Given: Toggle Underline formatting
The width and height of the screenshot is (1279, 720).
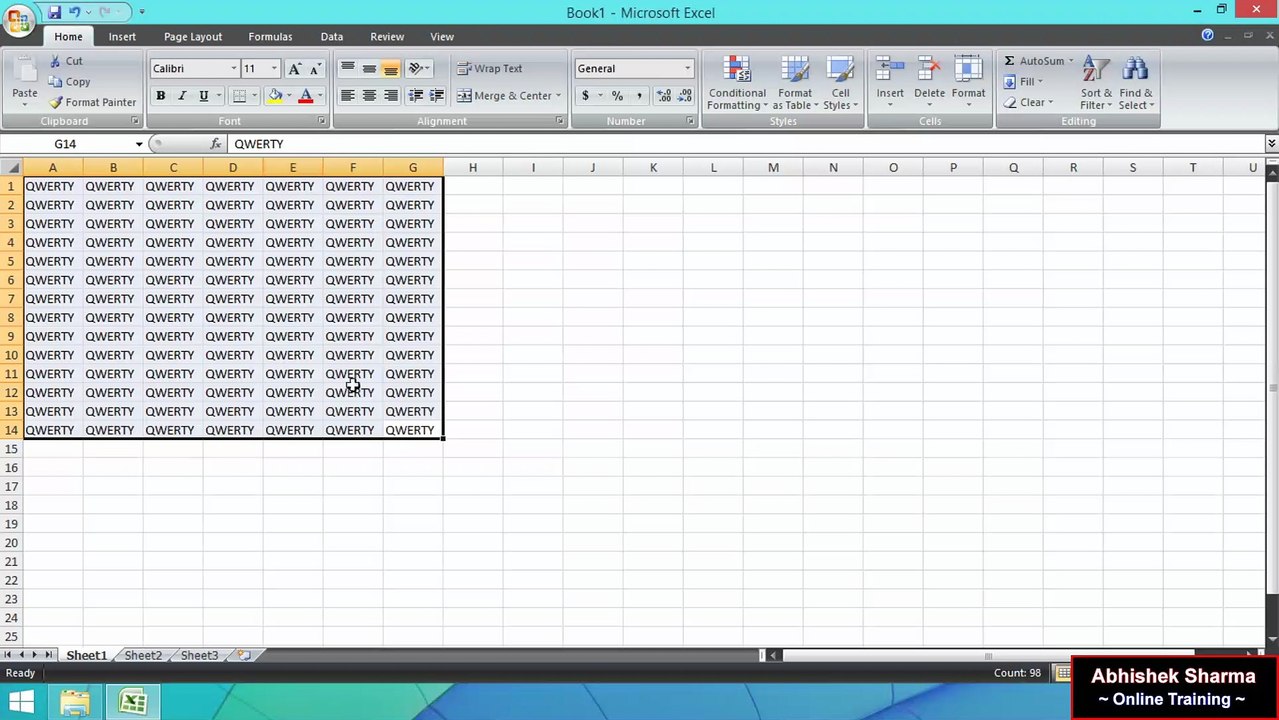Looking at the screenshot, I should tap(204, 96).
